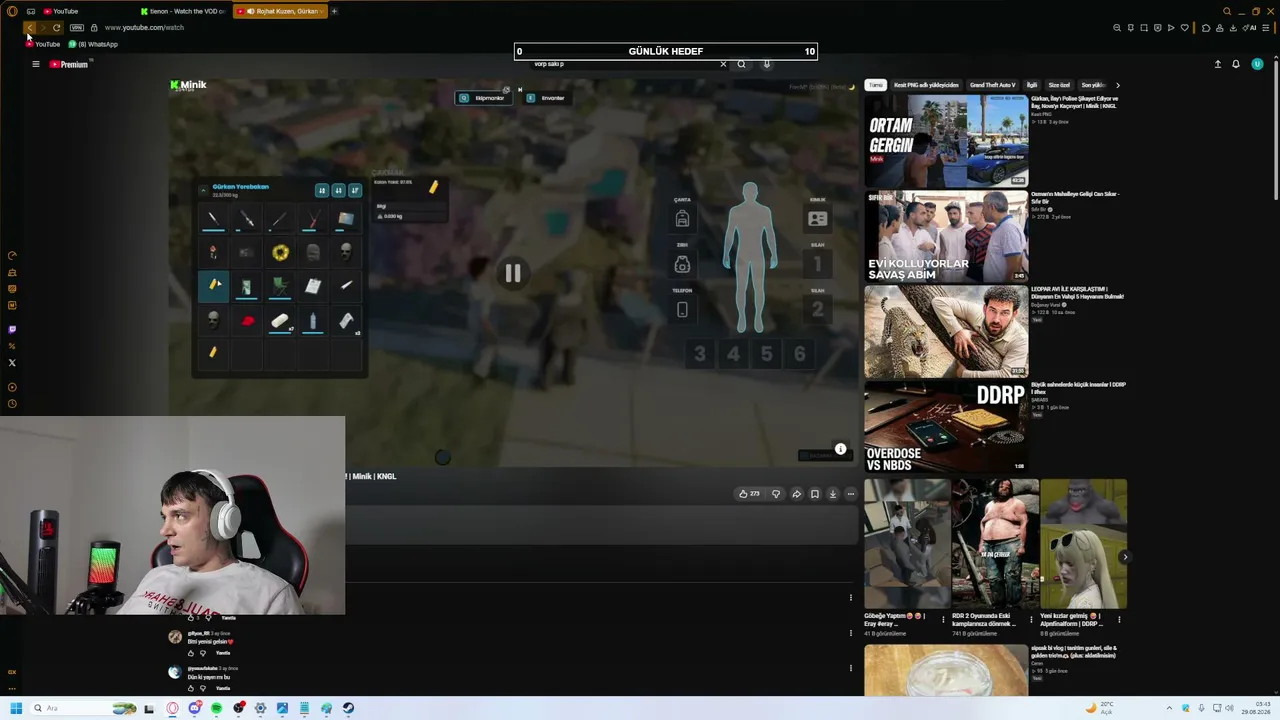The image size is (1280, 720).
Task: Open YouTube notifications bell
Action: [x=1236, y=64]
